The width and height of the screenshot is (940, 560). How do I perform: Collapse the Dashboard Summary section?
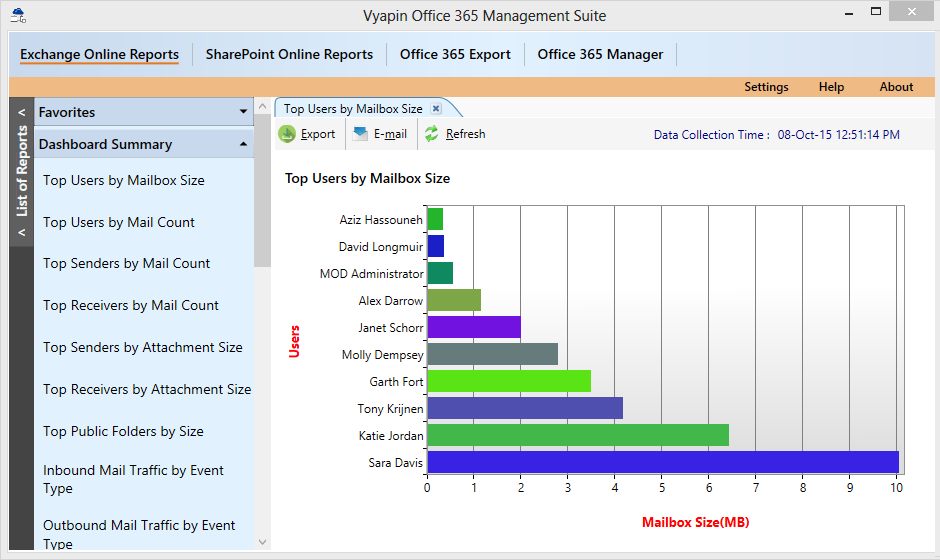[243, 144]
